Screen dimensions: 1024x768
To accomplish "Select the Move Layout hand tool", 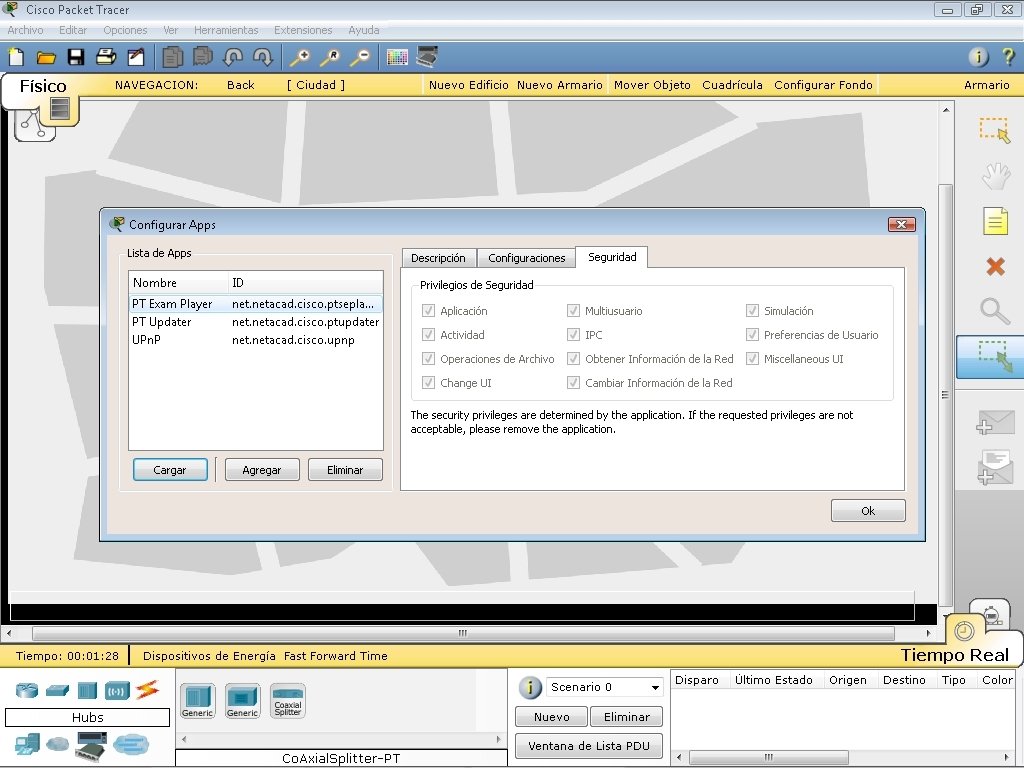I will tap(995, 176).
